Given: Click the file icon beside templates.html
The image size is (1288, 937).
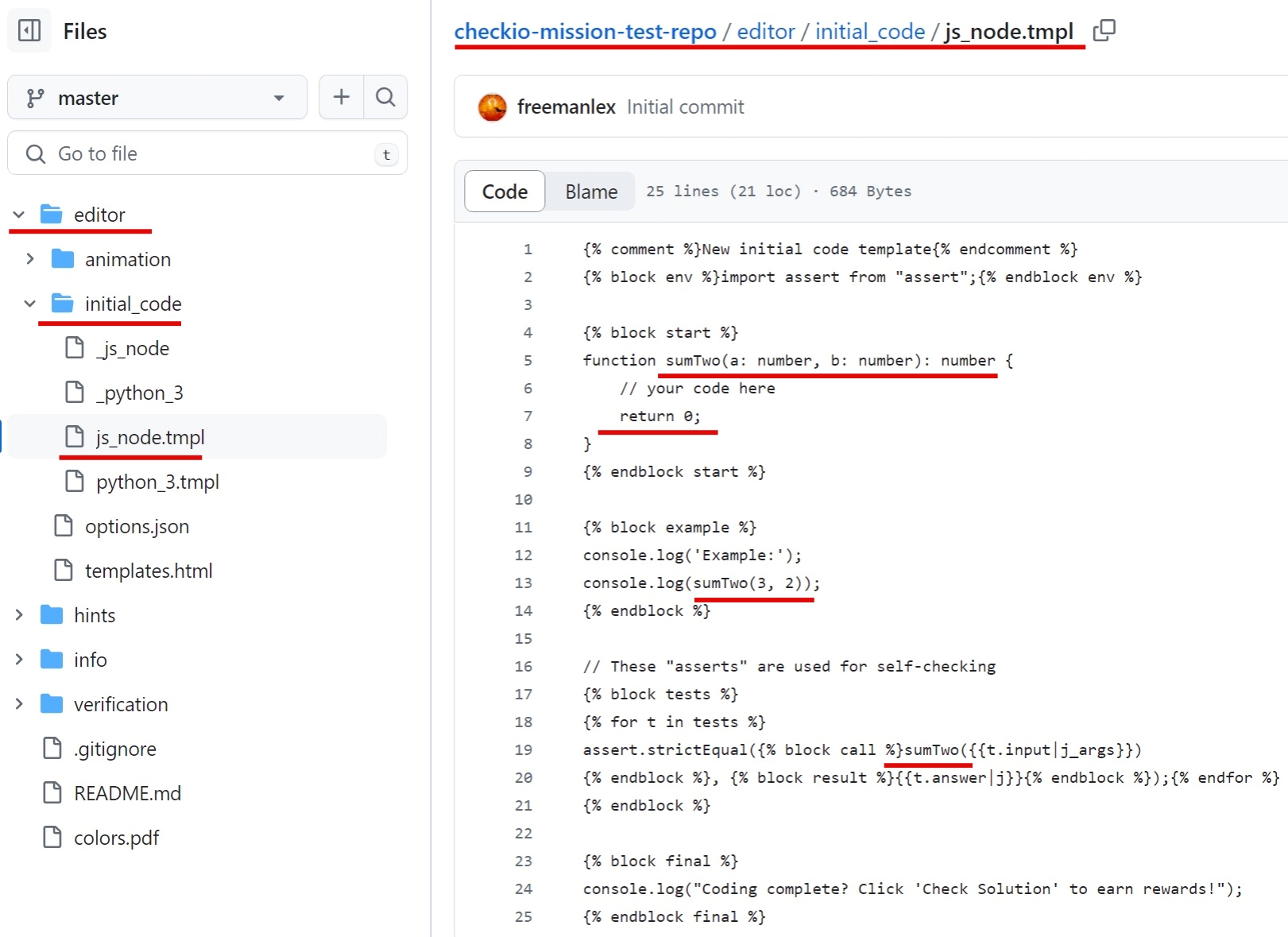Looking at the screenshot, I should tap(64, 570).
